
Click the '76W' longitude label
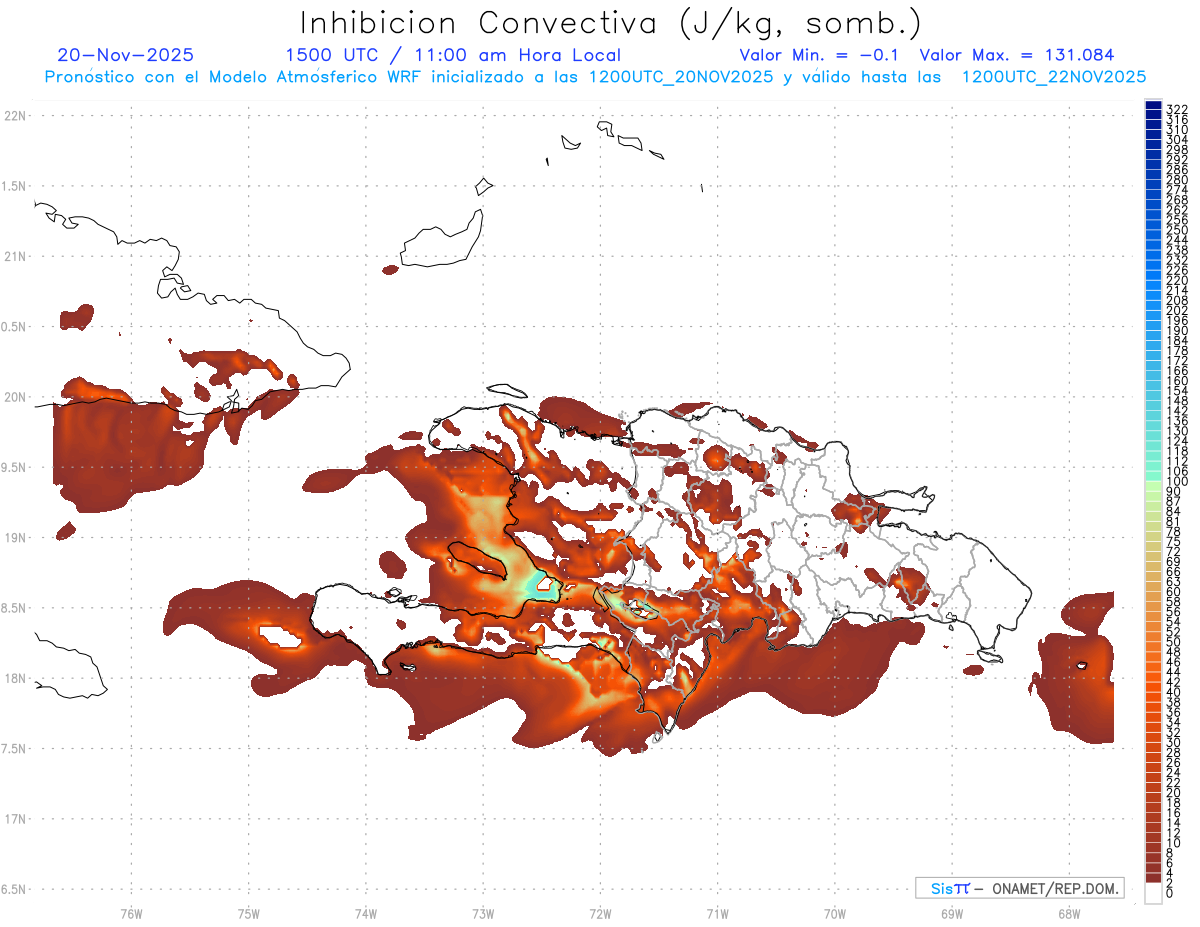tap(131, 913)
